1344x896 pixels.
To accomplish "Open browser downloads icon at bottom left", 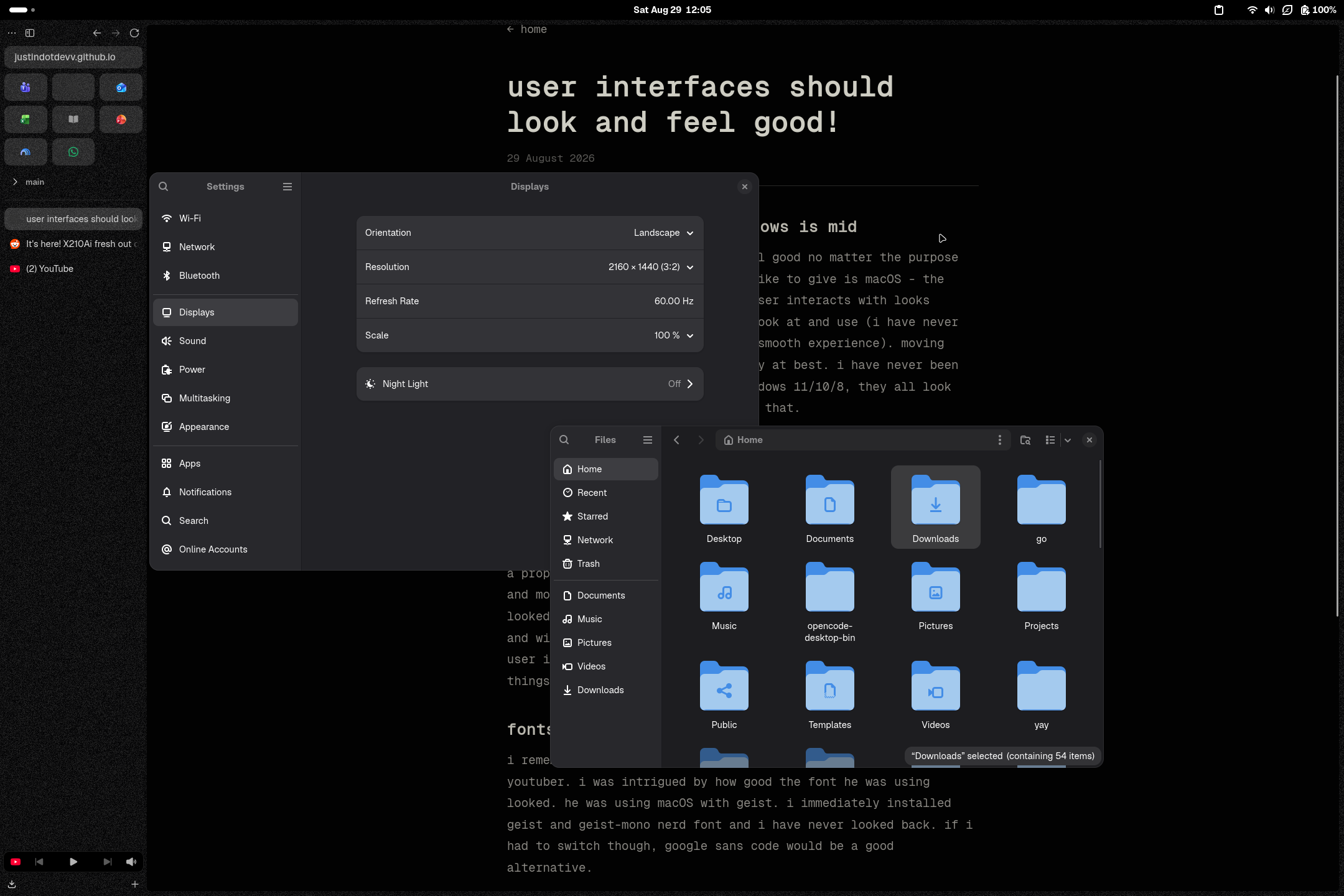I will (x=12, y=884).
